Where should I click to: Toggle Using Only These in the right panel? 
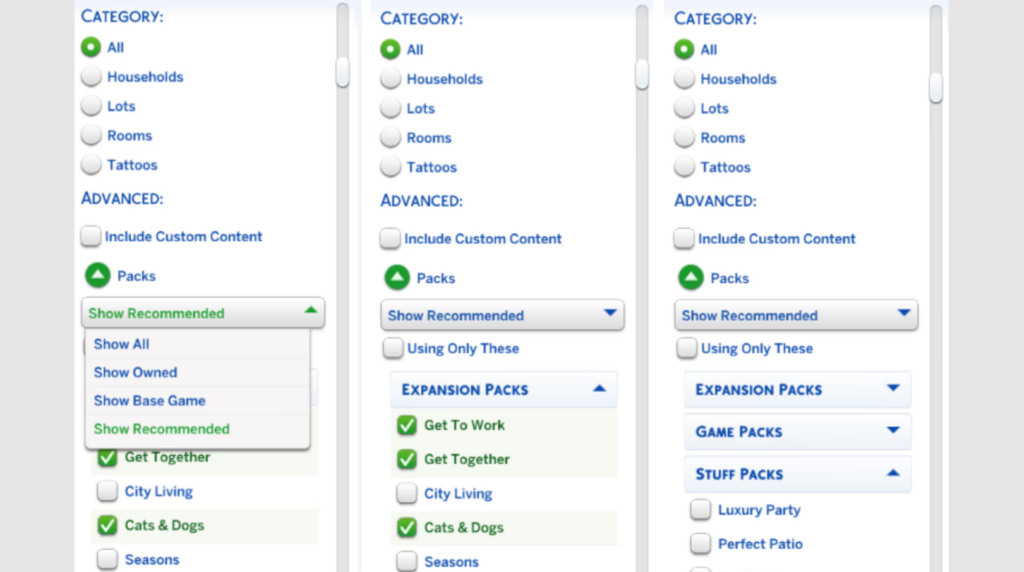tap(686, 348)
